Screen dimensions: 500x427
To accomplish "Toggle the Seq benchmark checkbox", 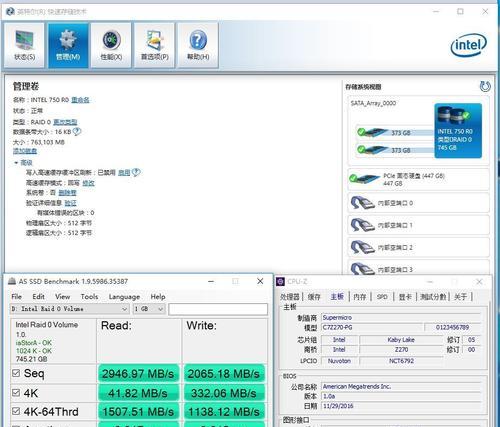I will coord(16,373).
